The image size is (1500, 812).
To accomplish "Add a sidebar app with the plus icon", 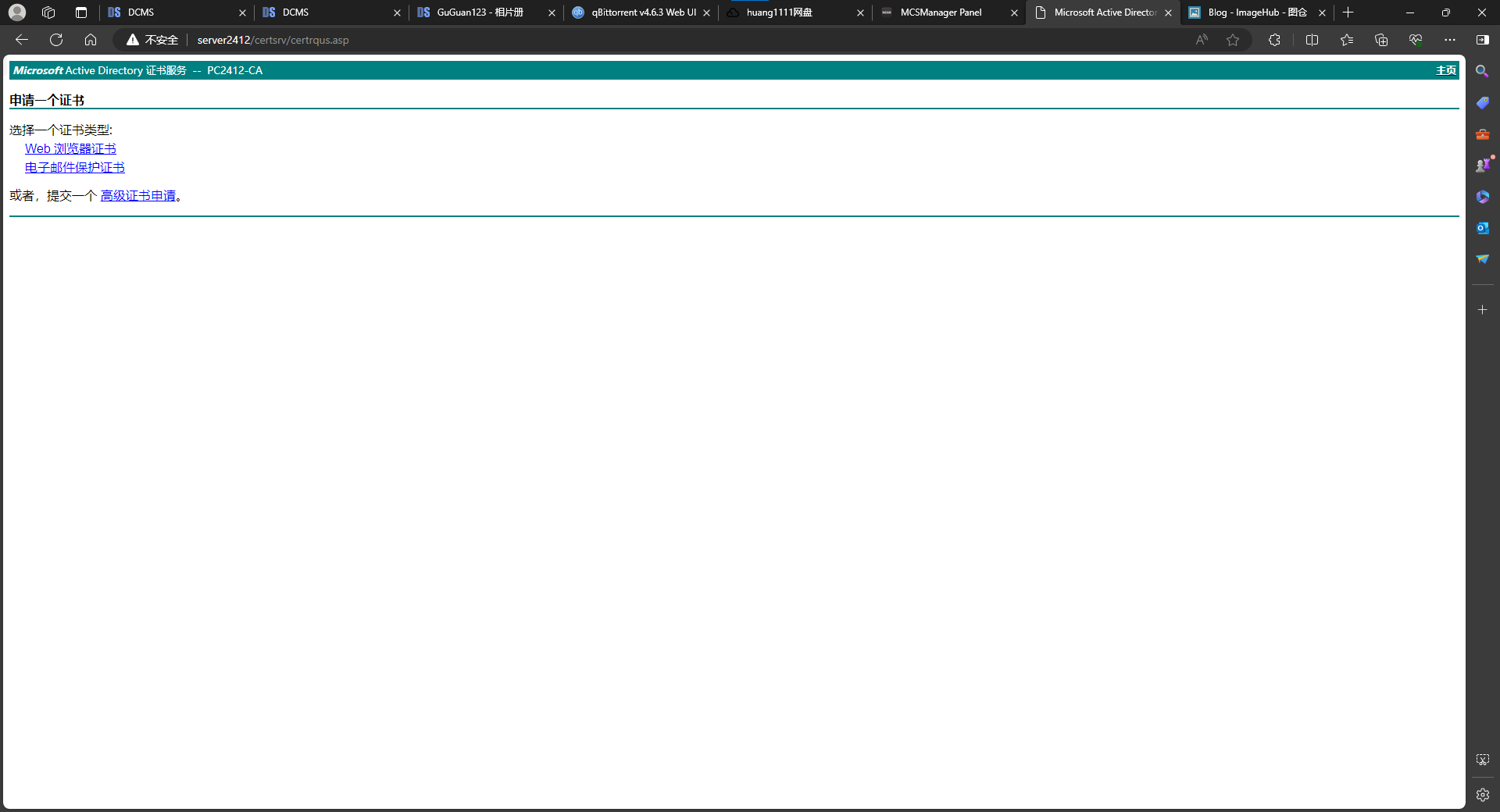I will point(1482,310).
